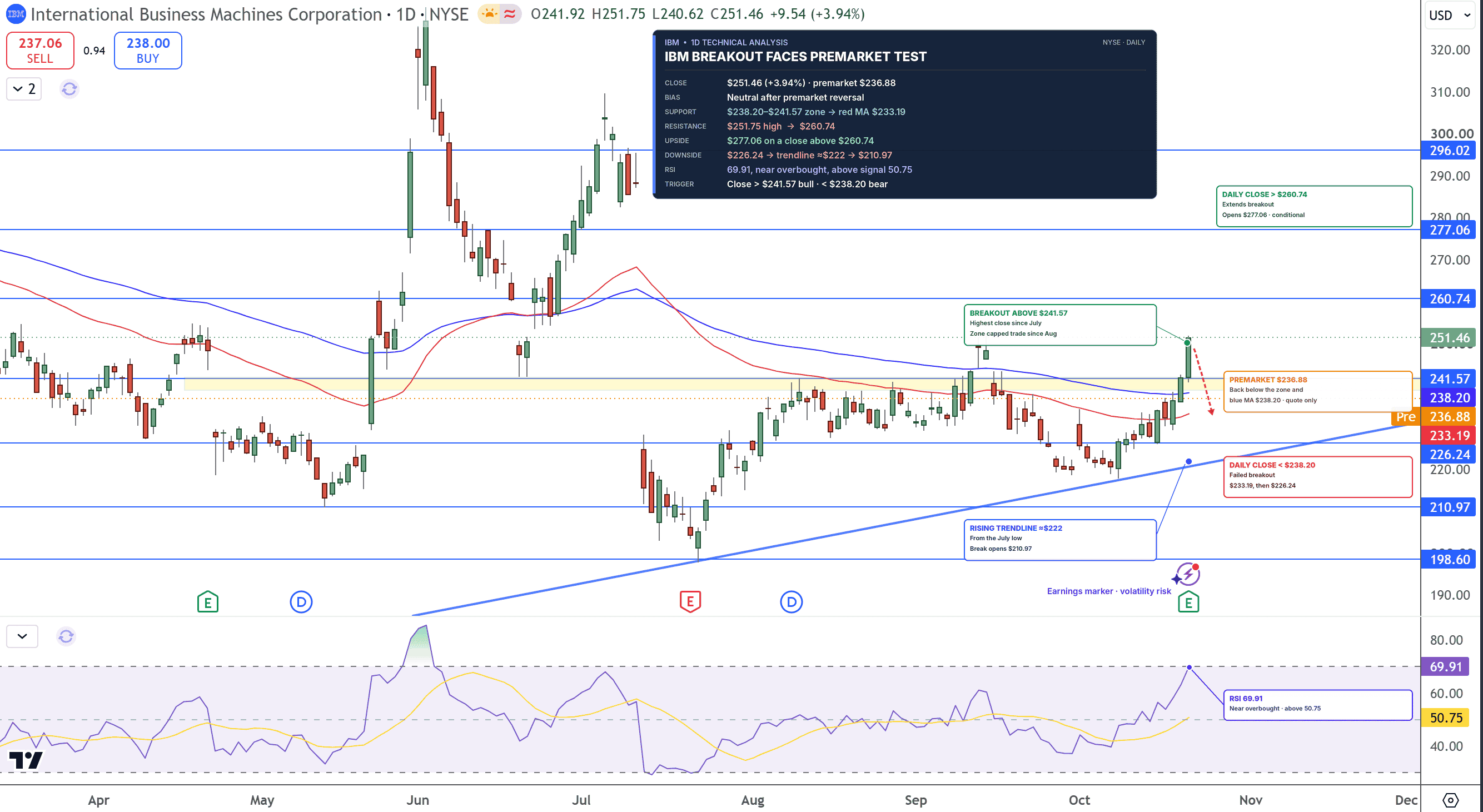Click the IBM BREAKOUT FACES PREMARKET TEST heading
Viewport: 1483px width, 812px height.
tap(795, 56)
